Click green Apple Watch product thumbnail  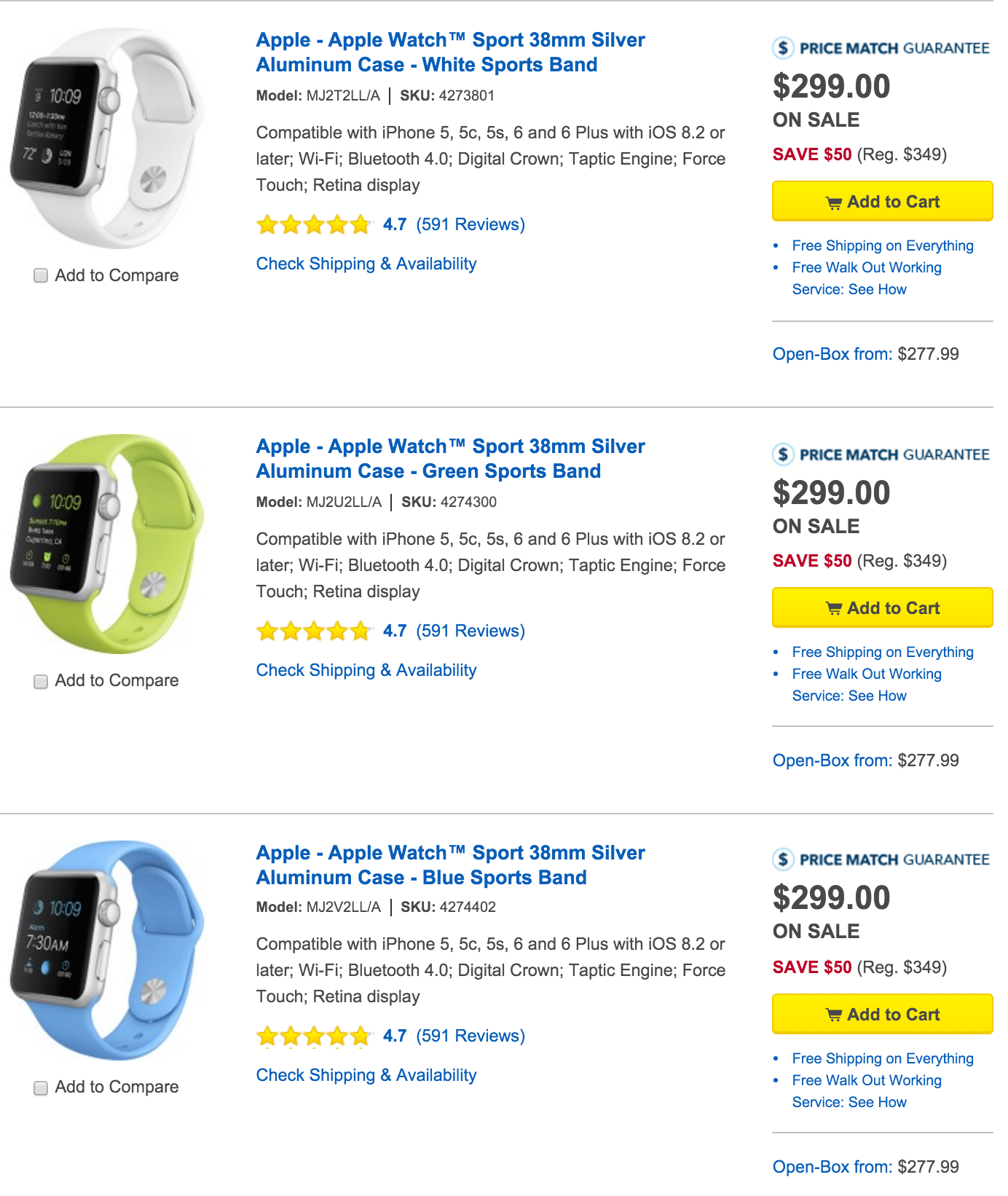pyautogui.click(x=106, y=544)
